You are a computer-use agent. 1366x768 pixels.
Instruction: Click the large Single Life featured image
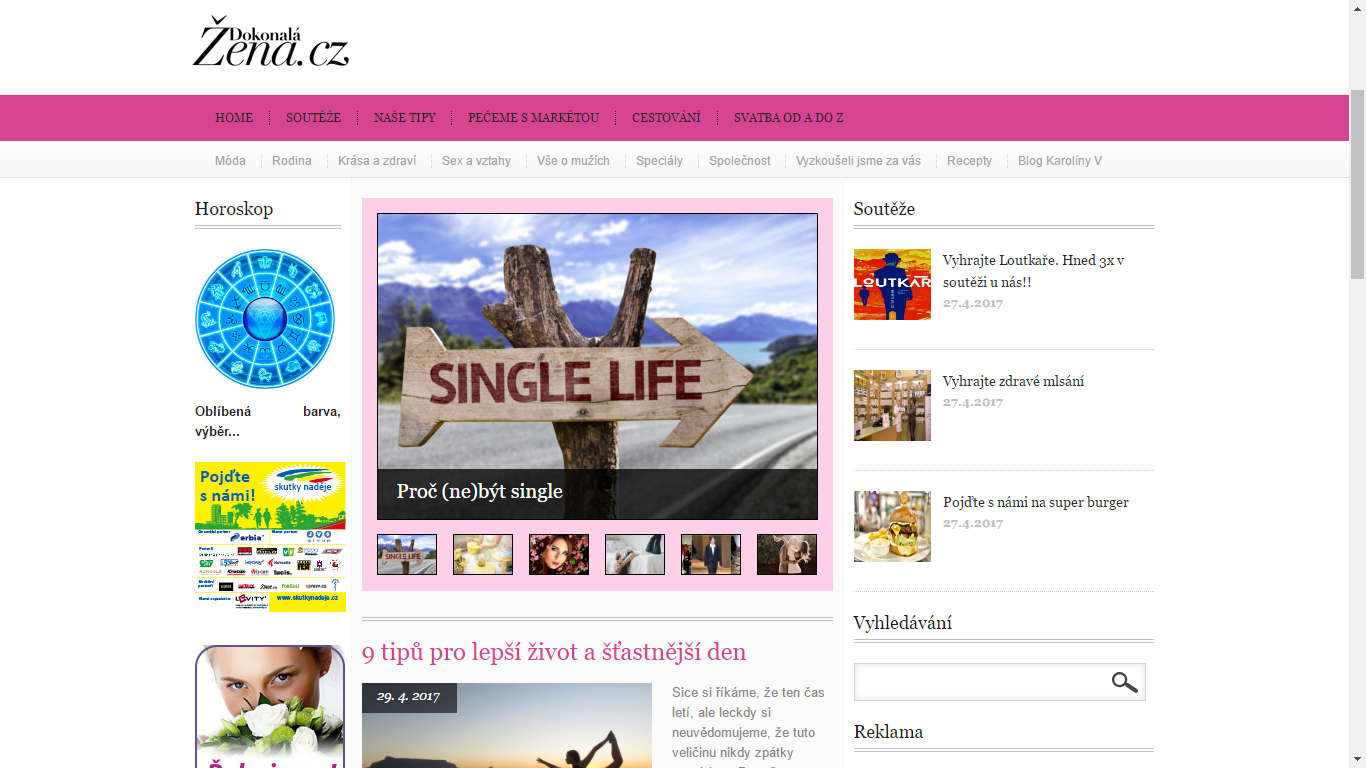click(597, 340)
